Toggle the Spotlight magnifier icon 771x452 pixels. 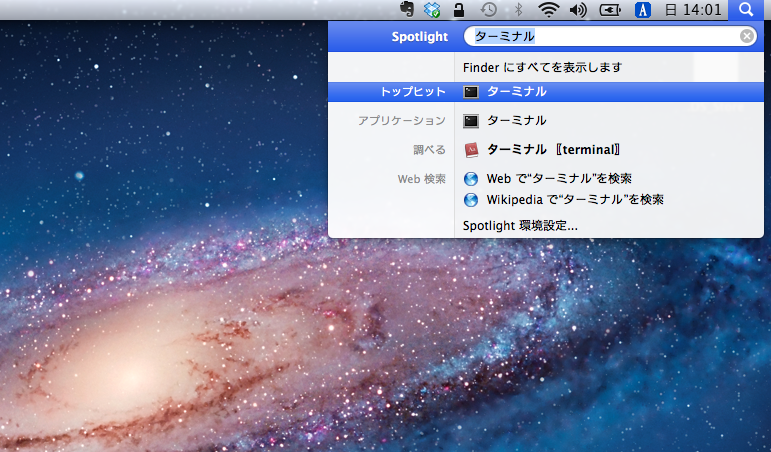pyautogui.click(x=746, y=9)
